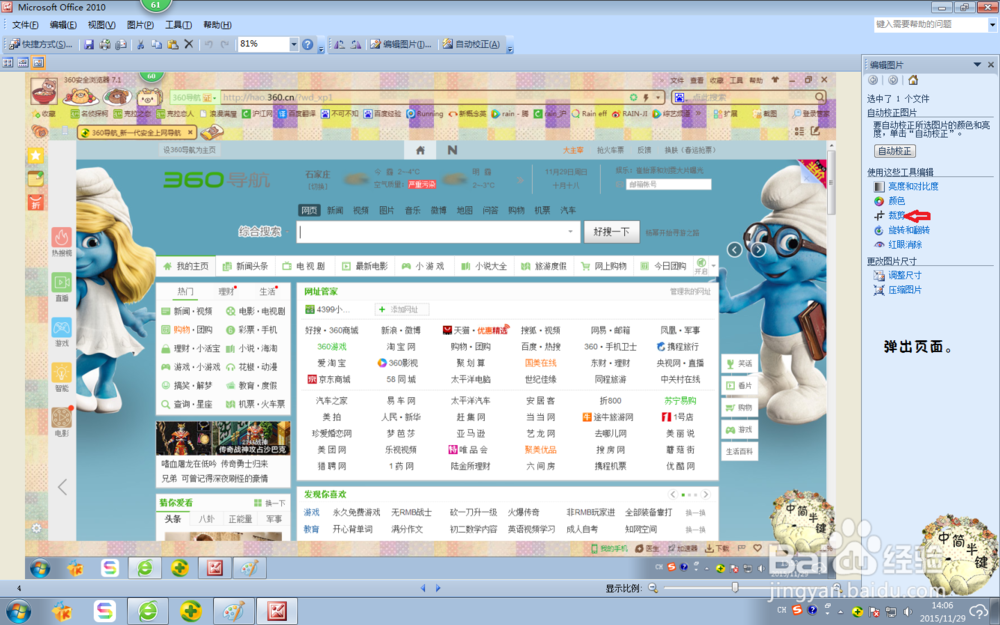Open 编辑 menu
Image resolution: width=1000 pixels, height=625 pixels.
63,25
